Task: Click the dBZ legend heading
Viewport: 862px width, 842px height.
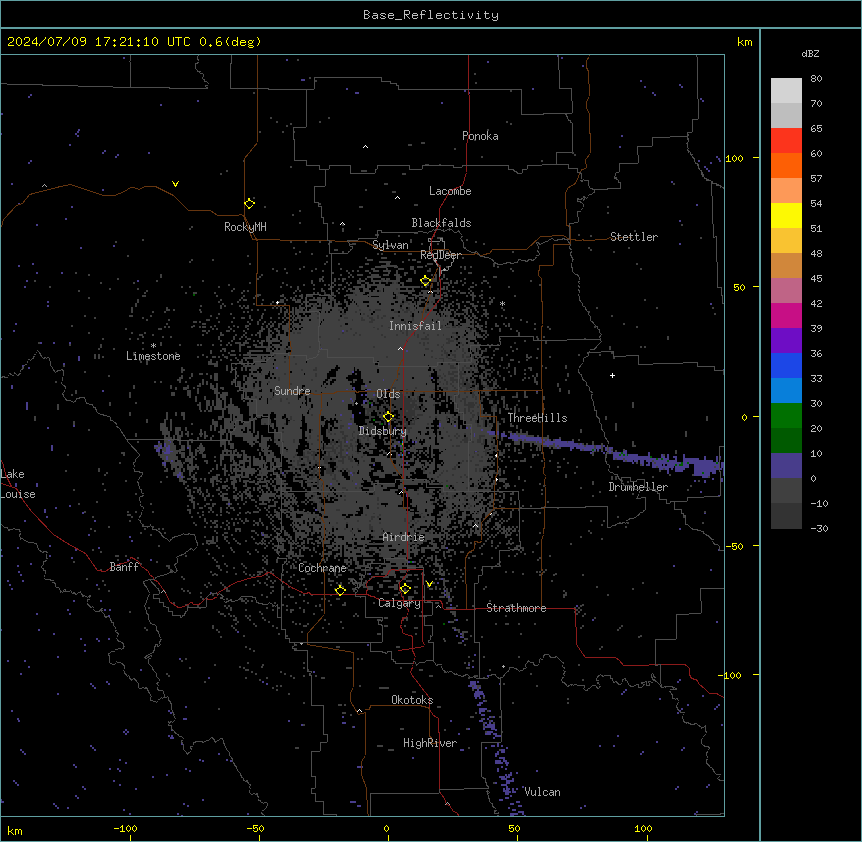Action: (810, 53)
